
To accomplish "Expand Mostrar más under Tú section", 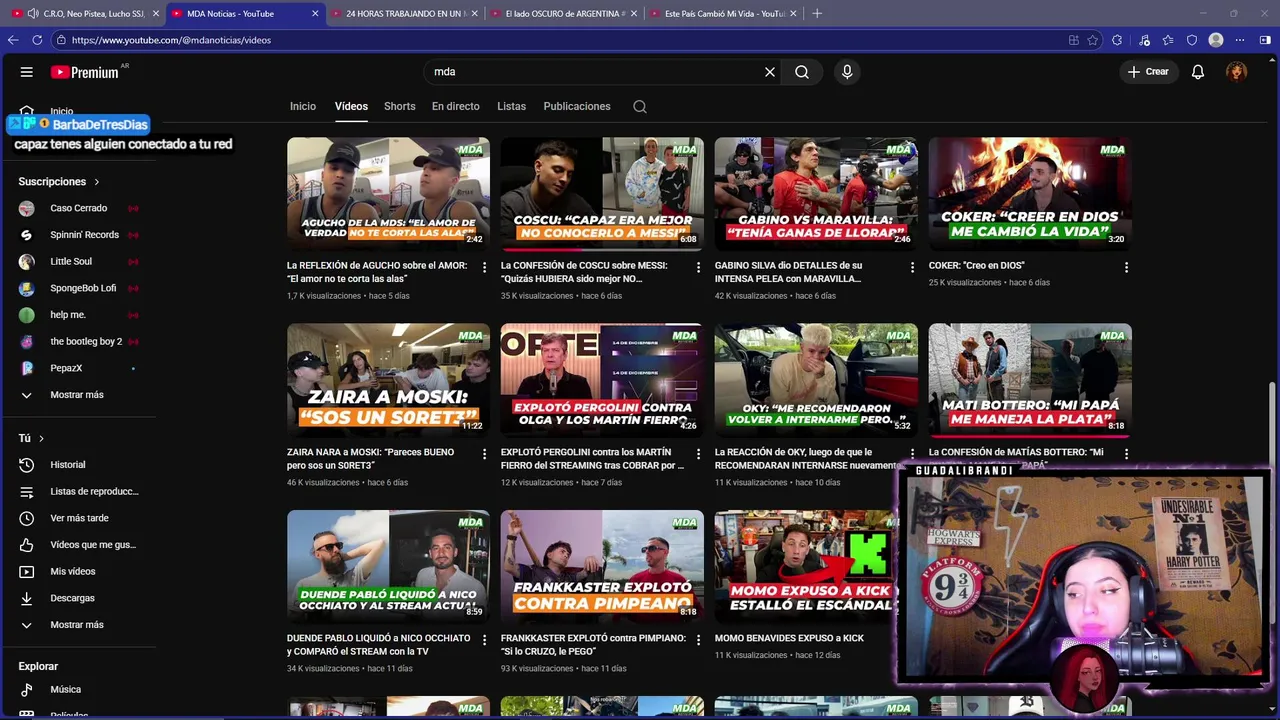I will 78,625.
